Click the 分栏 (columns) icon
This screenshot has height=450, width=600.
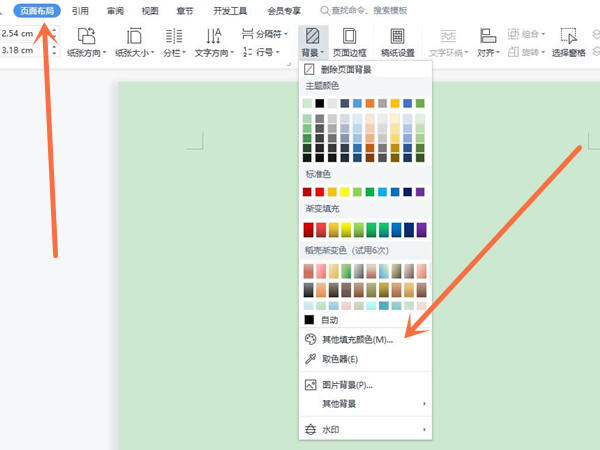173,36
